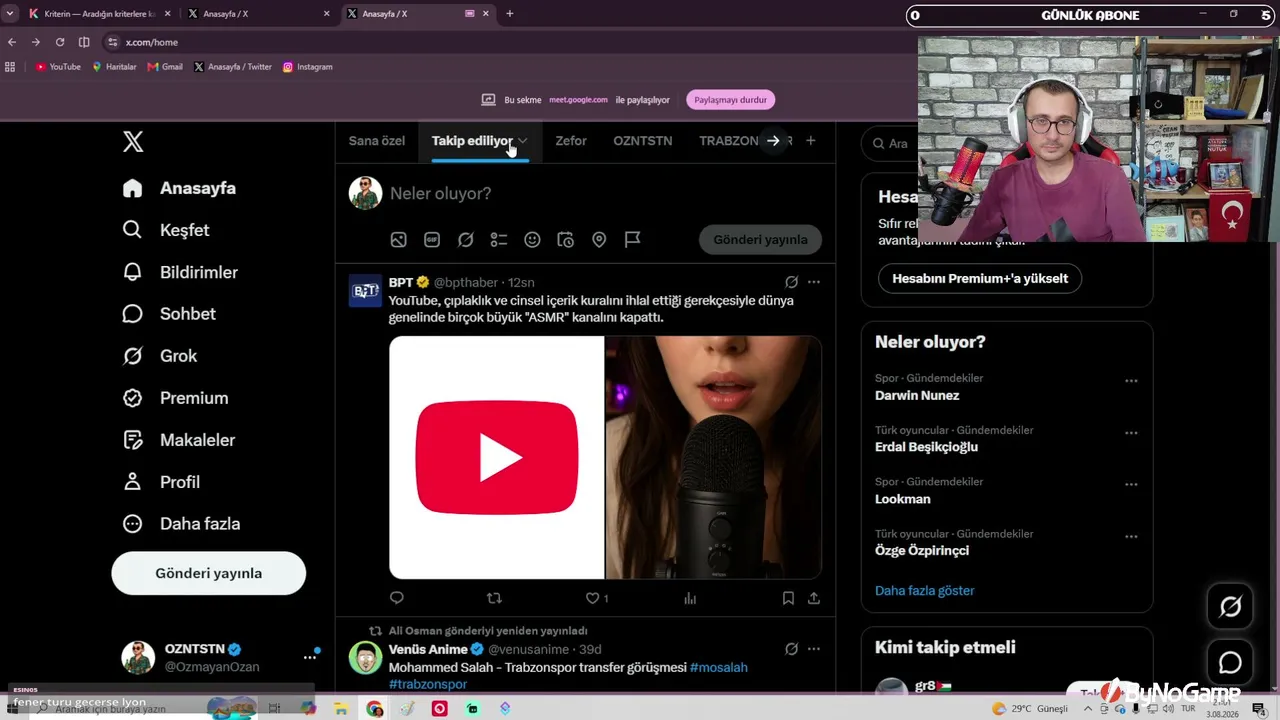This screenshot has width=1280, height=720.
Task: Reply to the BPT YouTube ASMR post
Action: [397, 598]
